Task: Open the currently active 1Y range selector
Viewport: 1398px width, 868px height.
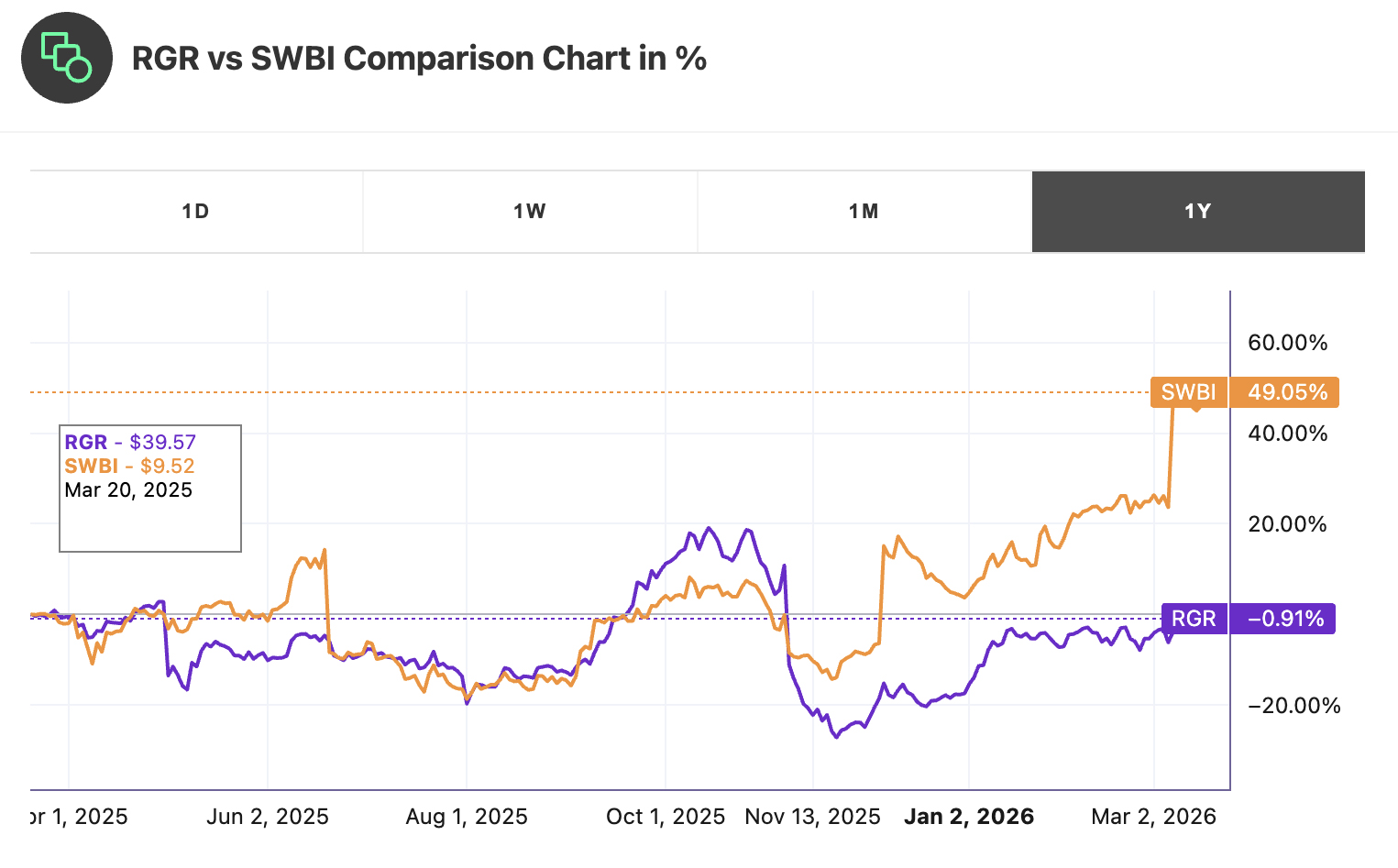Action: (1196, 211)
